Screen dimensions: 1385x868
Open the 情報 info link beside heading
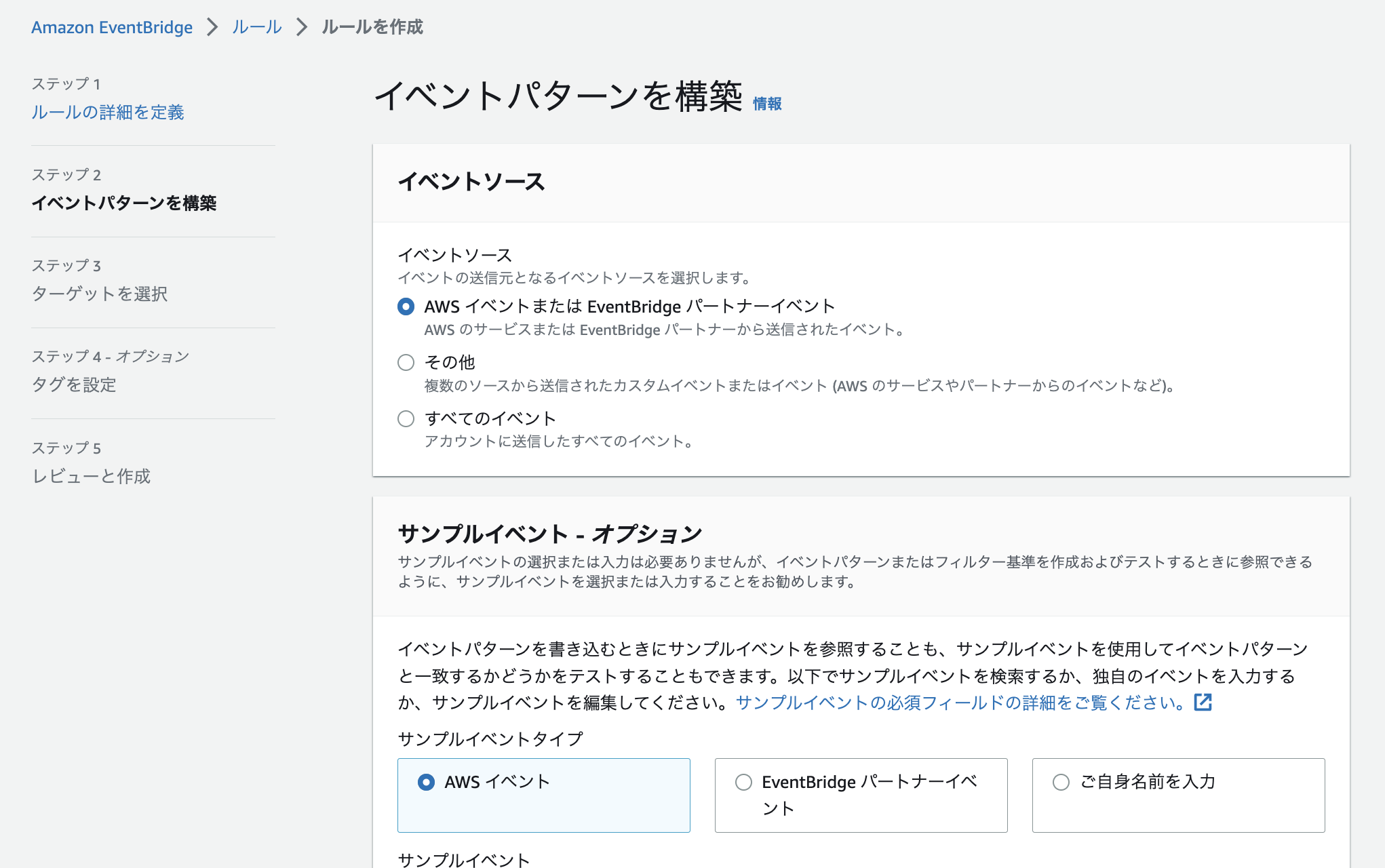(x=767, y=104)
